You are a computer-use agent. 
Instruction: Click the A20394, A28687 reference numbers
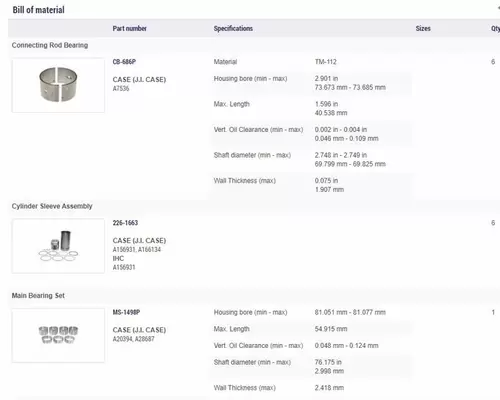tap(133, 339)
